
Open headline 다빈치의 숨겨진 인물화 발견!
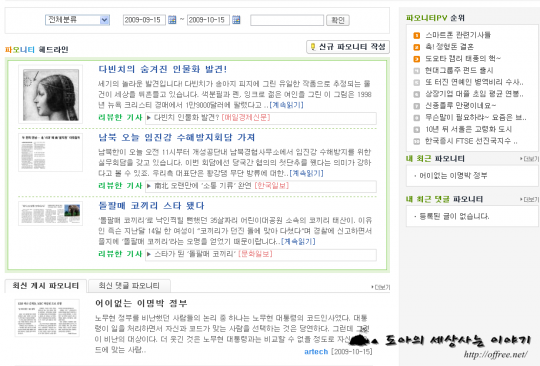coord(163,69)
